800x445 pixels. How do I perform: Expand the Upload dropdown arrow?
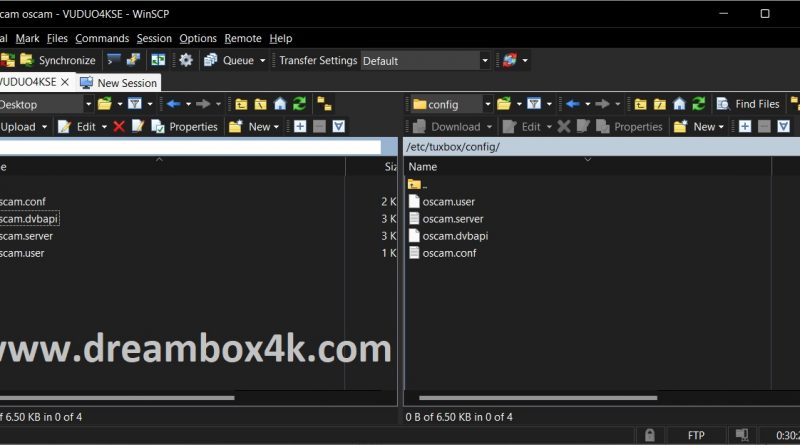44,127
